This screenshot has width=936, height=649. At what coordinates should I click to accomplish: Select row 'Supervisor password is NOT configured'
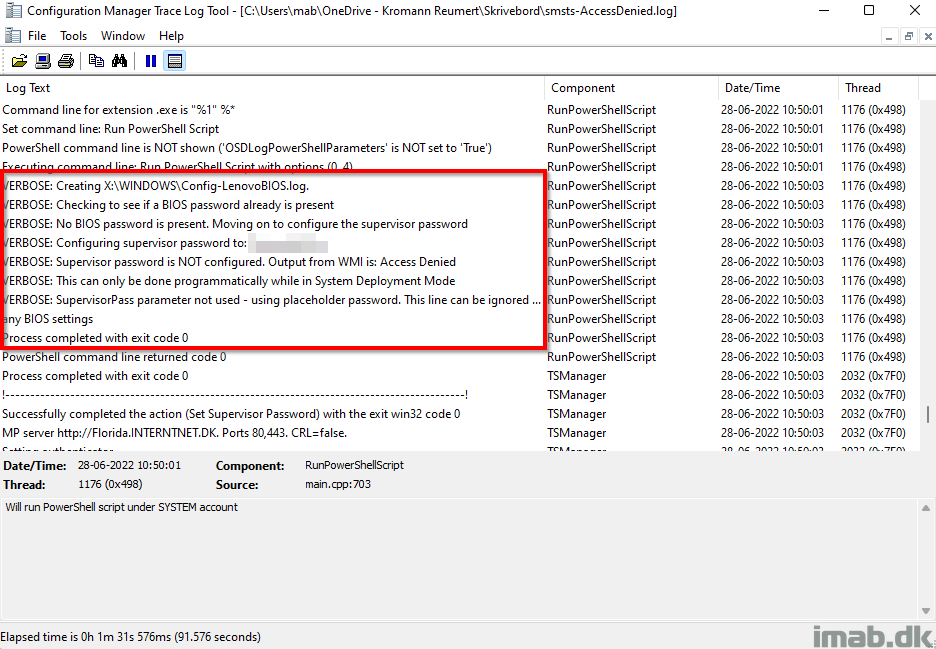459,262
